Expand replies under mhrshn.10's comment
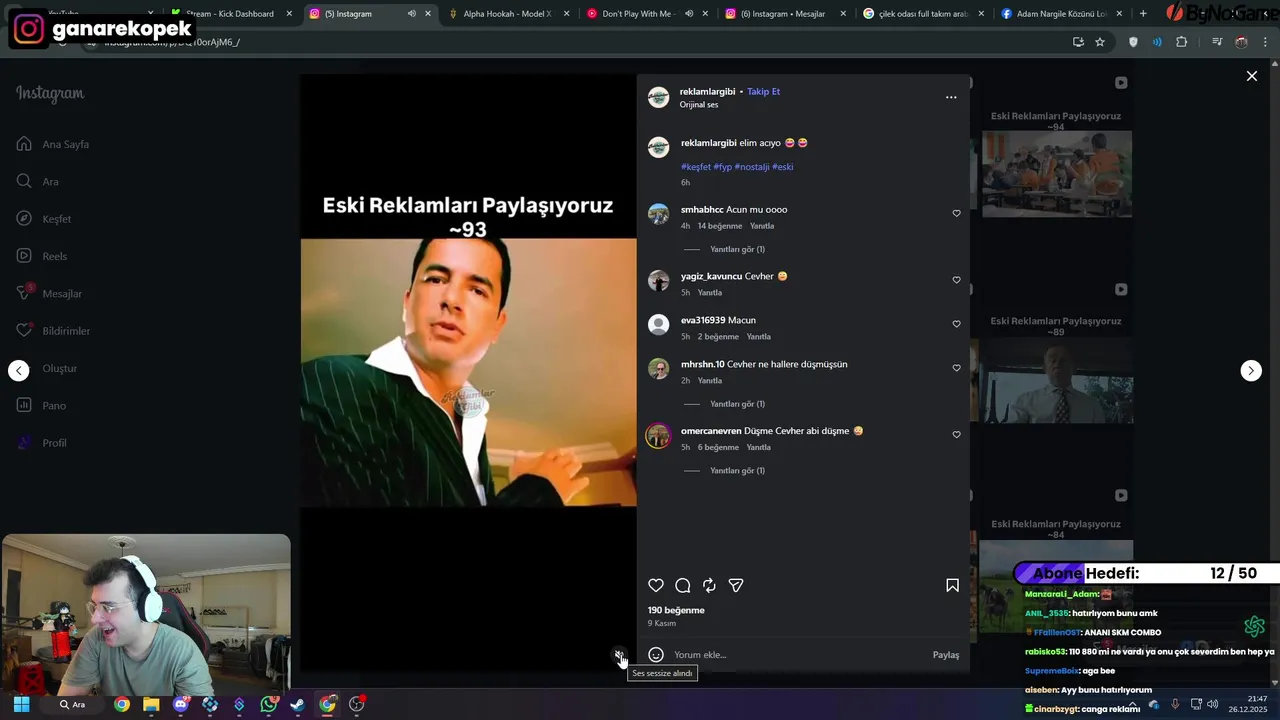This screenshot has width=1280, height=720. pyautogui.click(x=737, y=404)
